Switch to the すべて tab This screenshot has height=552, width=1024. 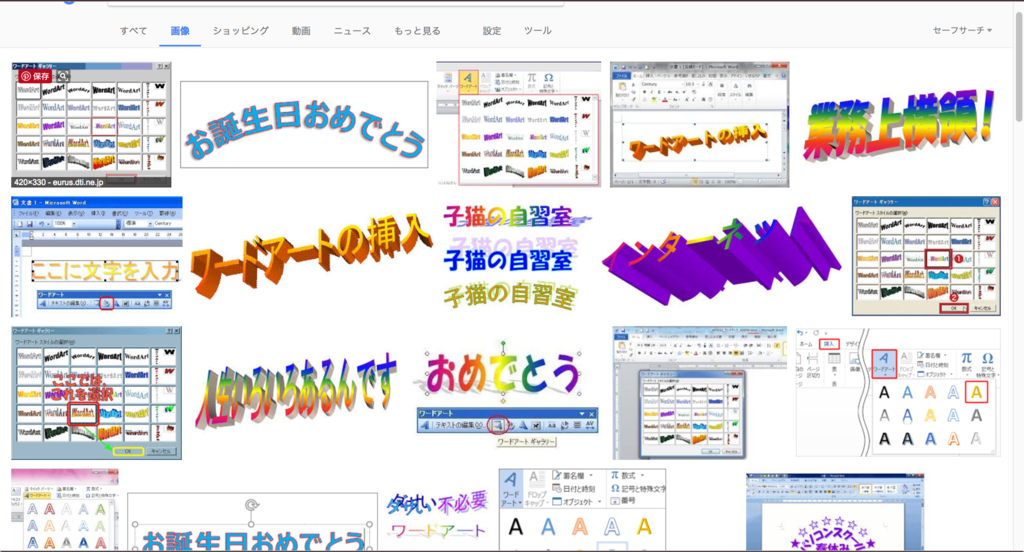click(133, 31)
